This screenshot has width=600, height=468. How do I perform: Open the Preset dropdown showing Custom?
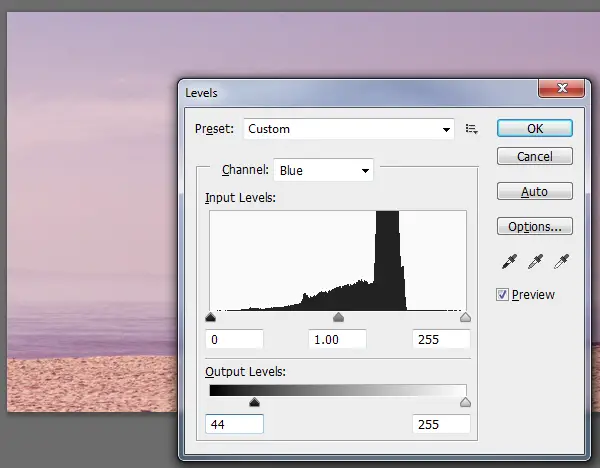click(348, 129)
